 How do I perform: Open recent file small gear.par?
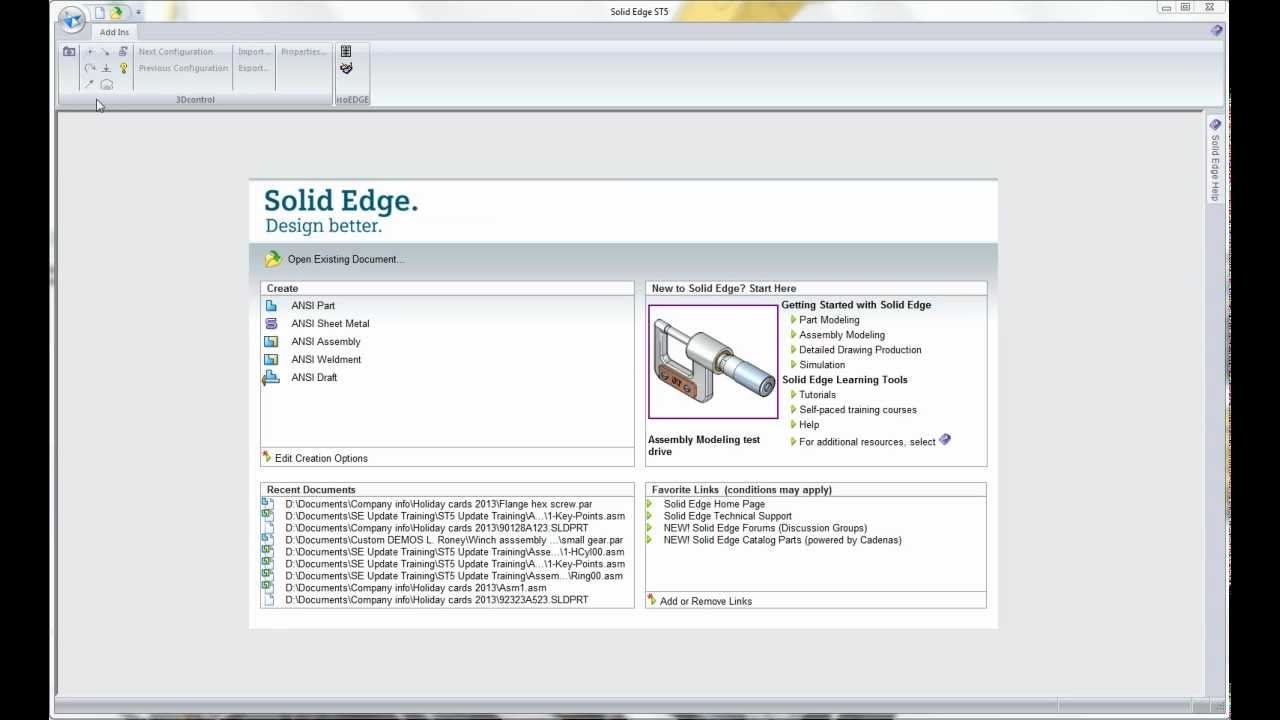click(453, 540)
